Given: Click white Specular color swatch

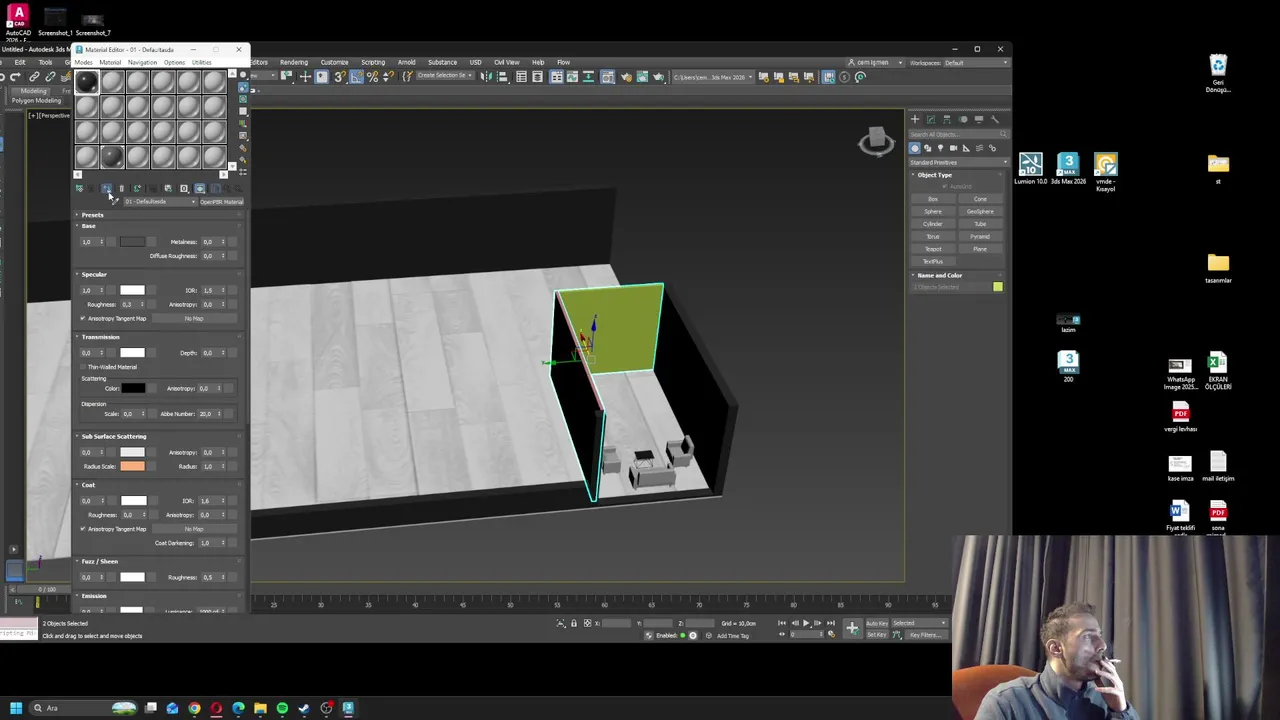Looking at the screenshot, I should (132, 290).
